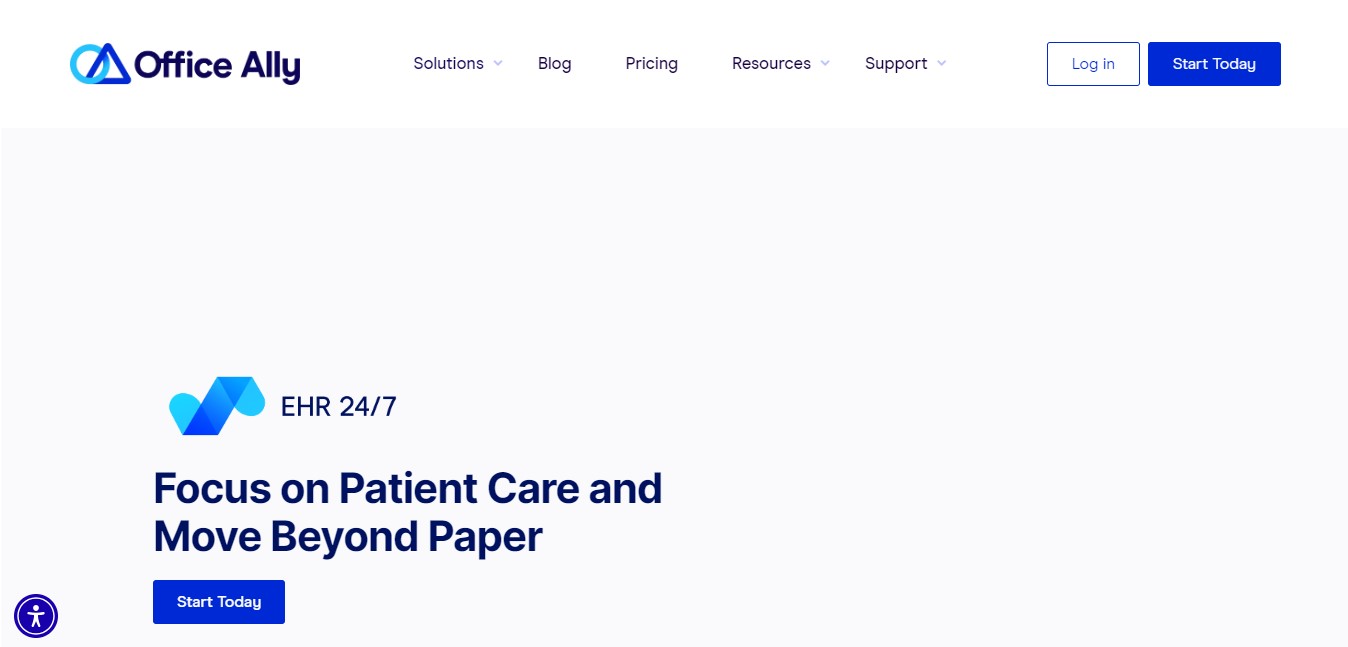Open the Pricing page
This screenshot has height=647, width=1348.
click(x=652, y=63)
